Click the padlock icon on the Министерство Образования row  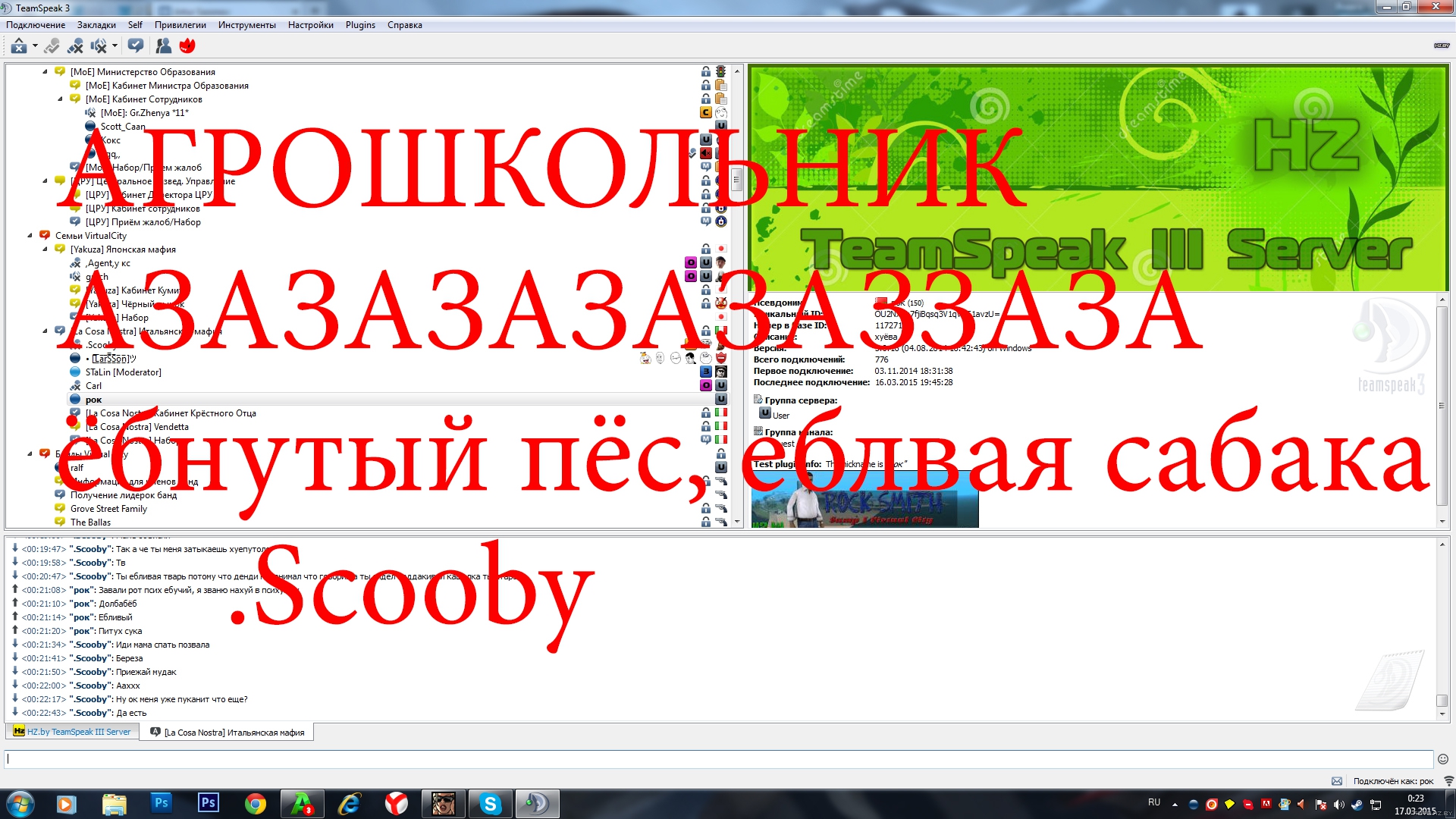[706, 71]
